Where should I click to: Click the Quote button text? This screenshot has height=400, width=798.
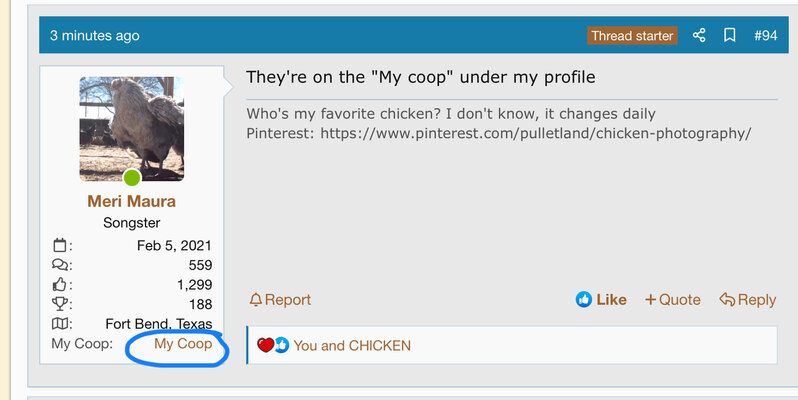[679, 300]
